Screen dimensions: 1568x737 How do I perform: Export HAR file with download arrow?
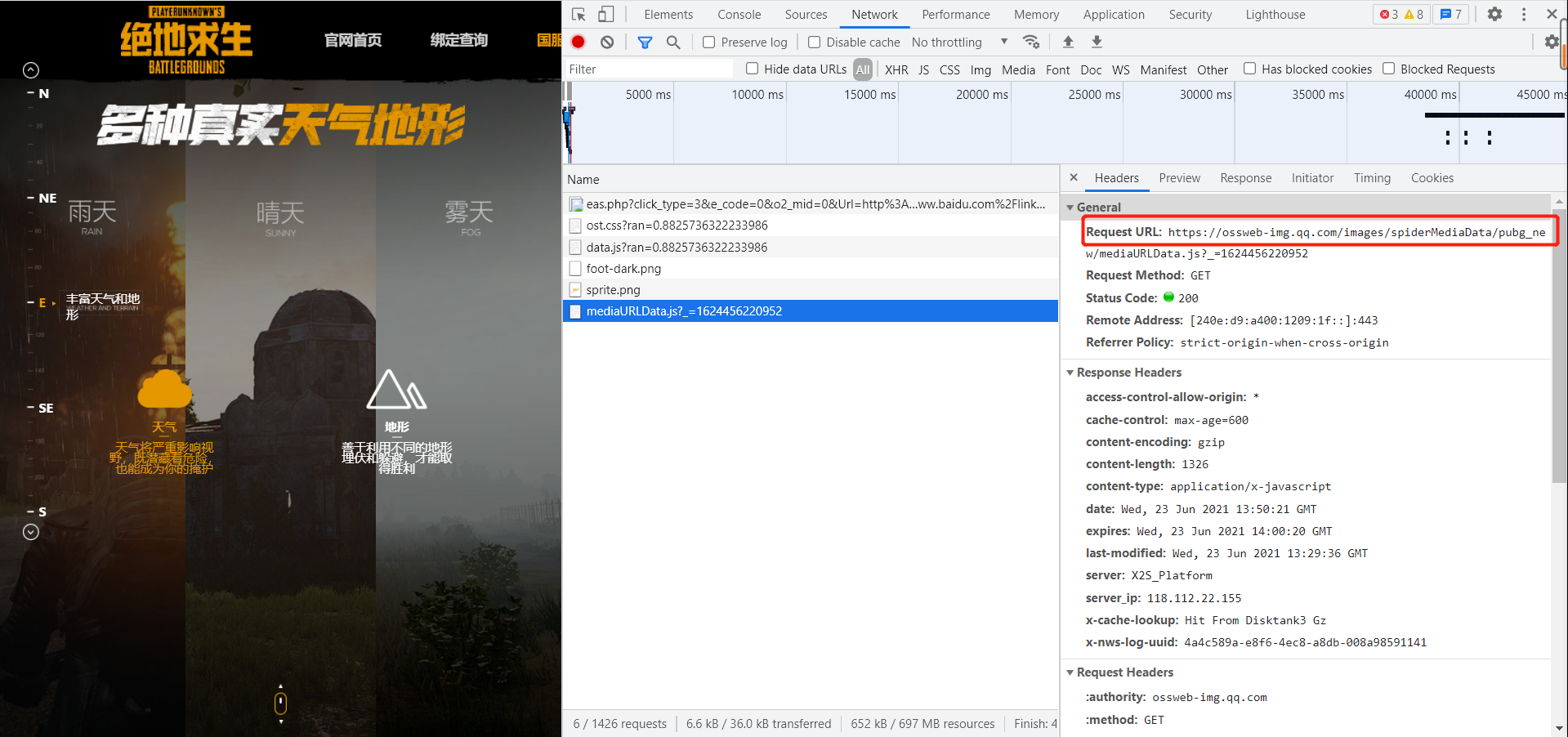click(x=1097, y=42)
